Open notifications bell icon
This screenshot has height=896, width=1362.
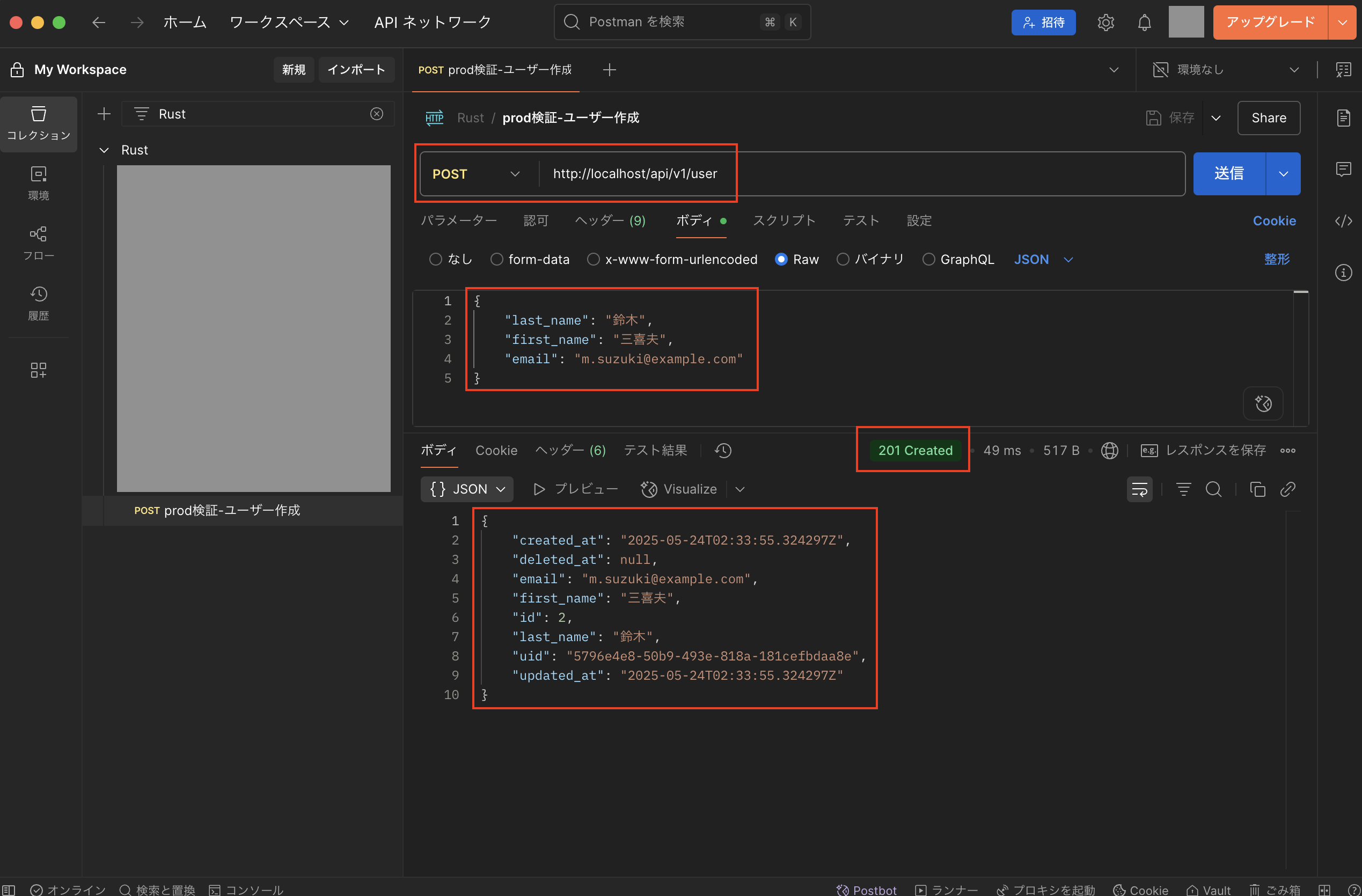coord(1144,23)
